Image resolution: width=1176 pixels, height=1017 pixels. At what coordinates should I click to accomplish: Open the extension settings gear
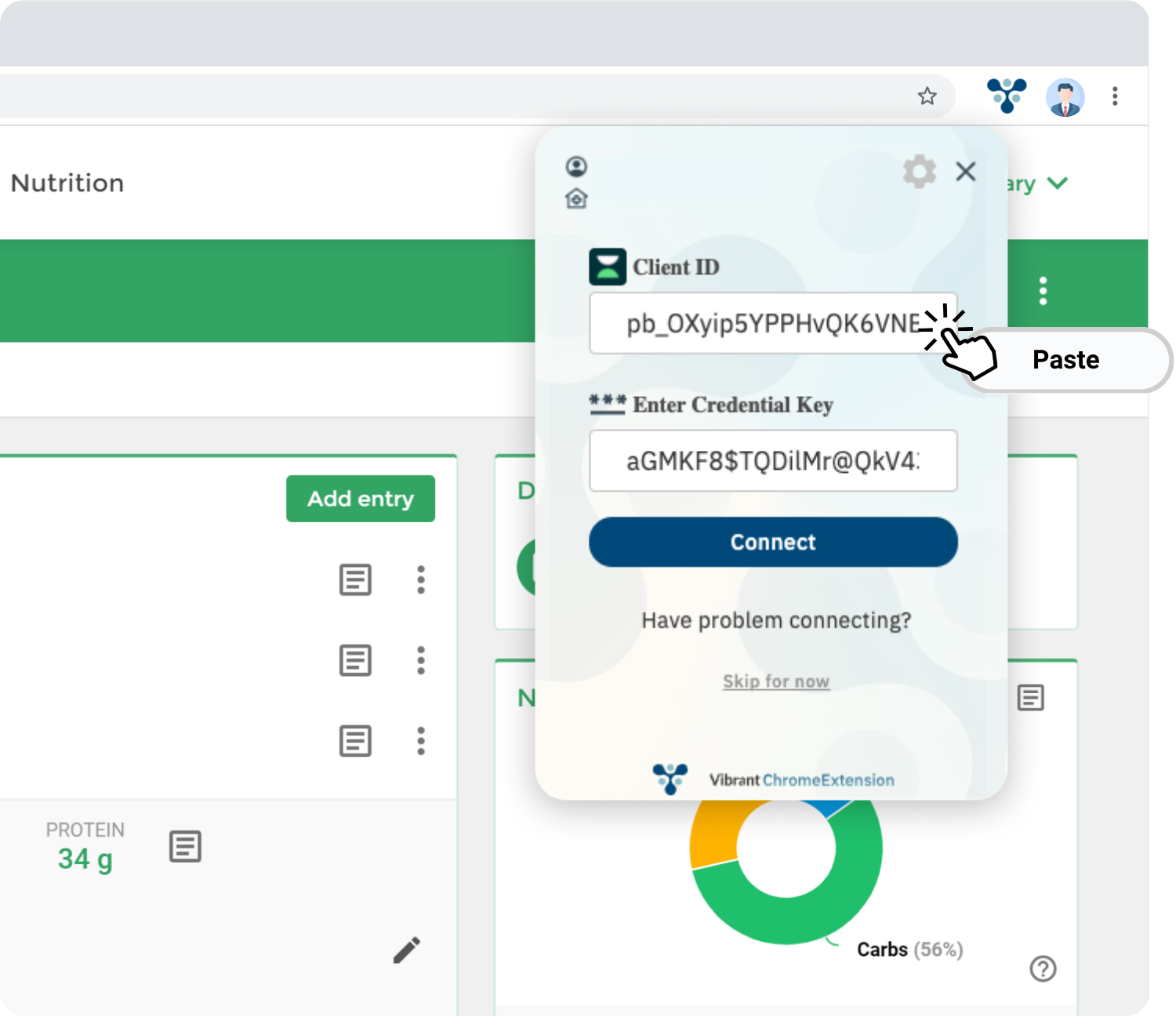tap(919, 171)
